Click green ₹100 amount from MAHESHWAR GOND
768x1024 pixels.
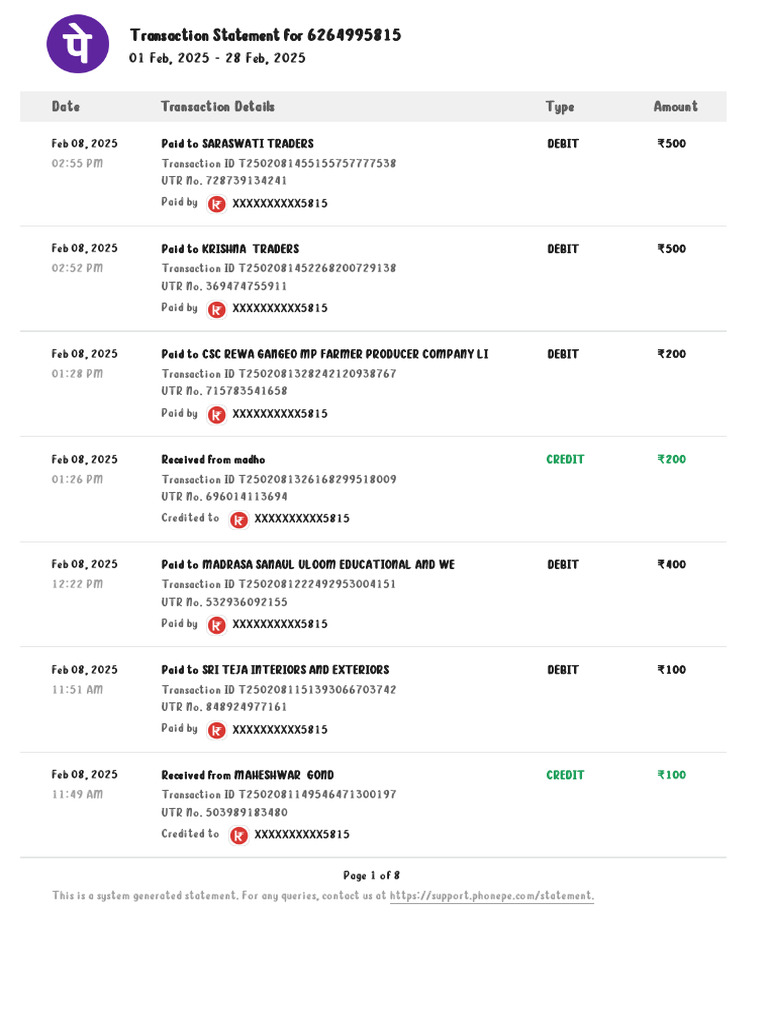pos(672,775)
